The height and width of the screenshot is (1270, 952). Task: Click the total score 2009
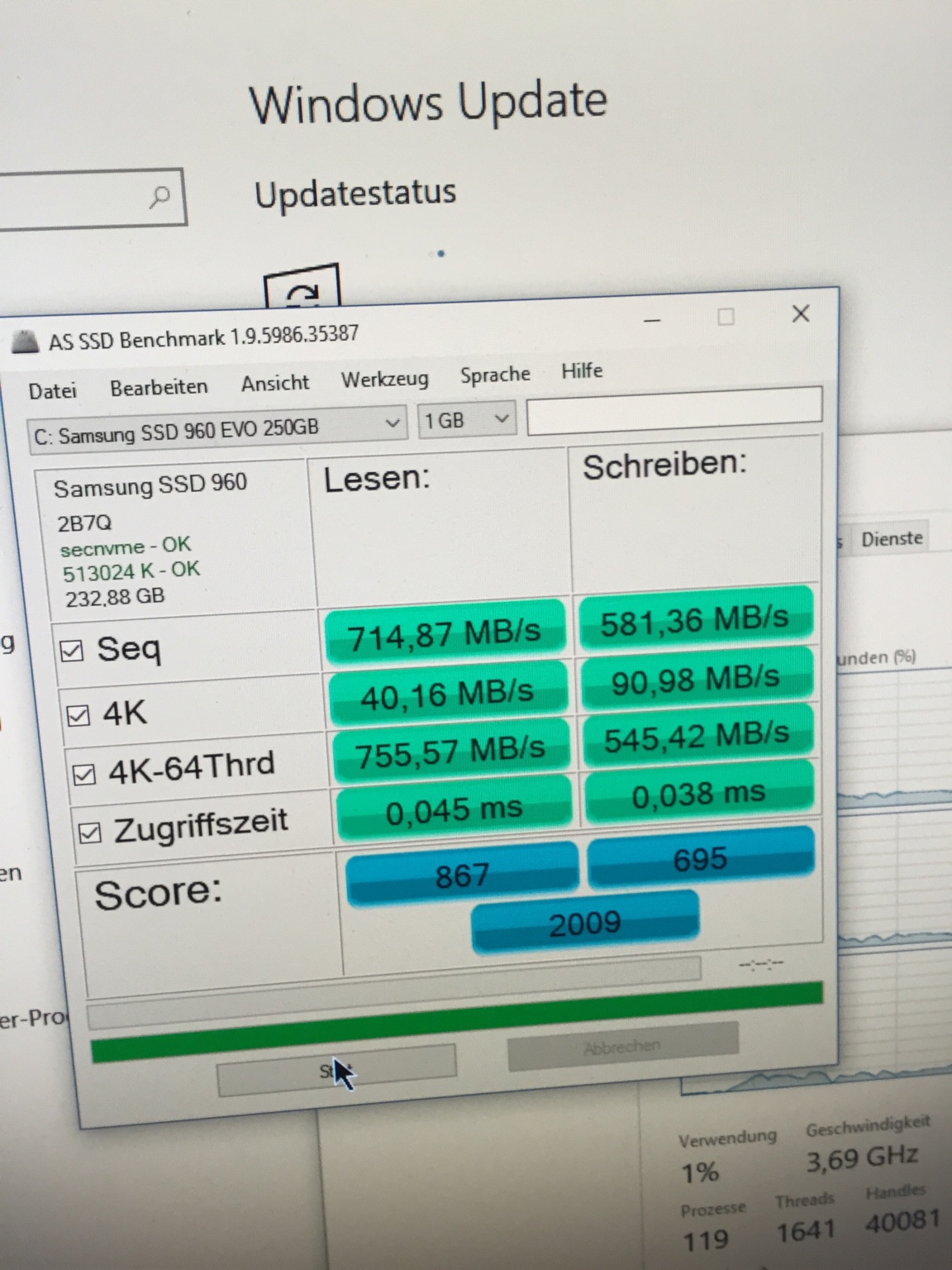click(x=585, y=923)
